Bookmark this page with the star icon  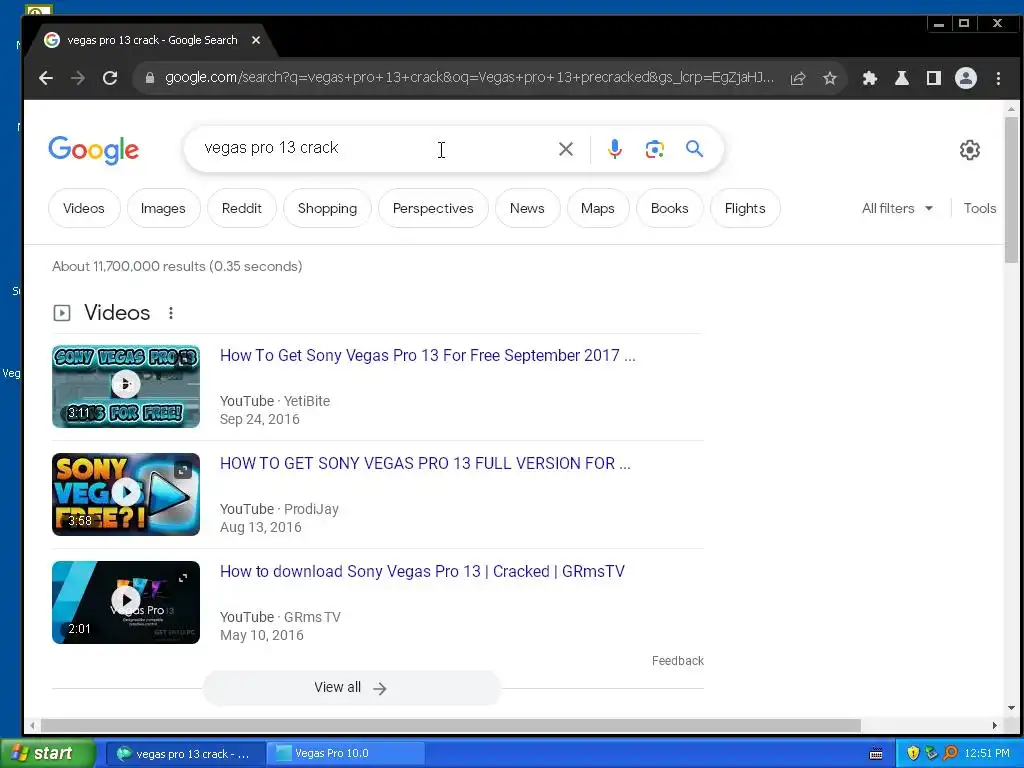[830, 78]
